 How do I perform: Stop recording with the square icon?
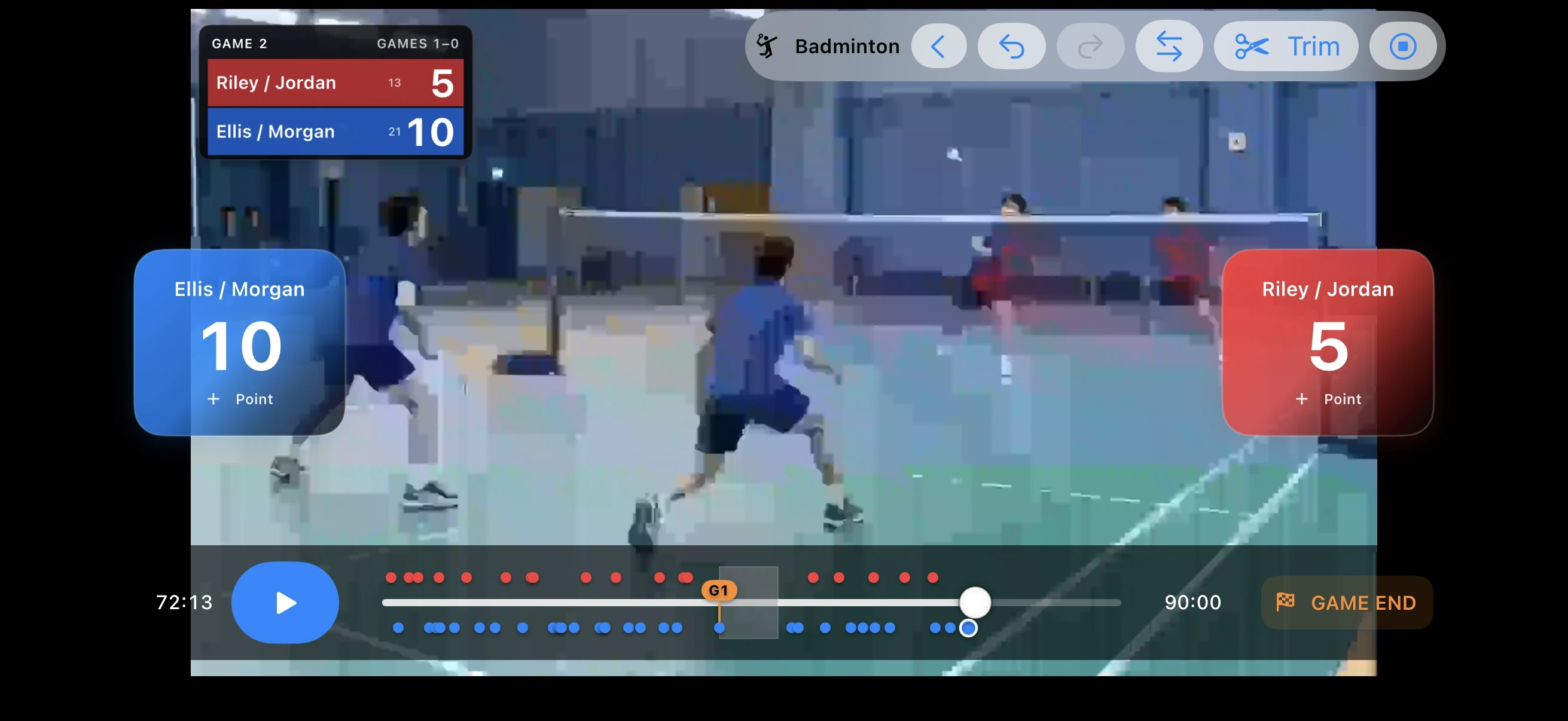(1402, 46)
